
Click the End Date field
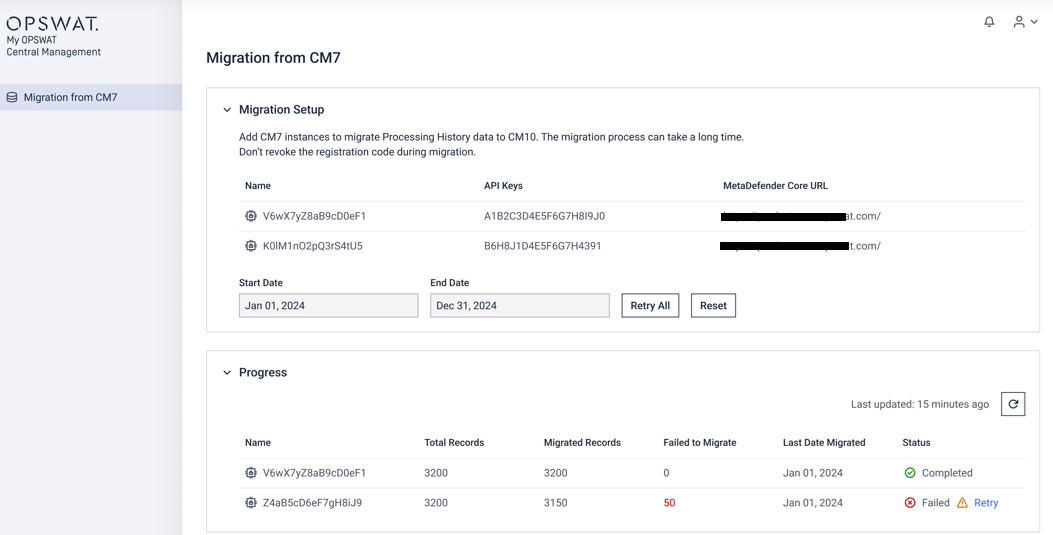(x=519, y=305)
